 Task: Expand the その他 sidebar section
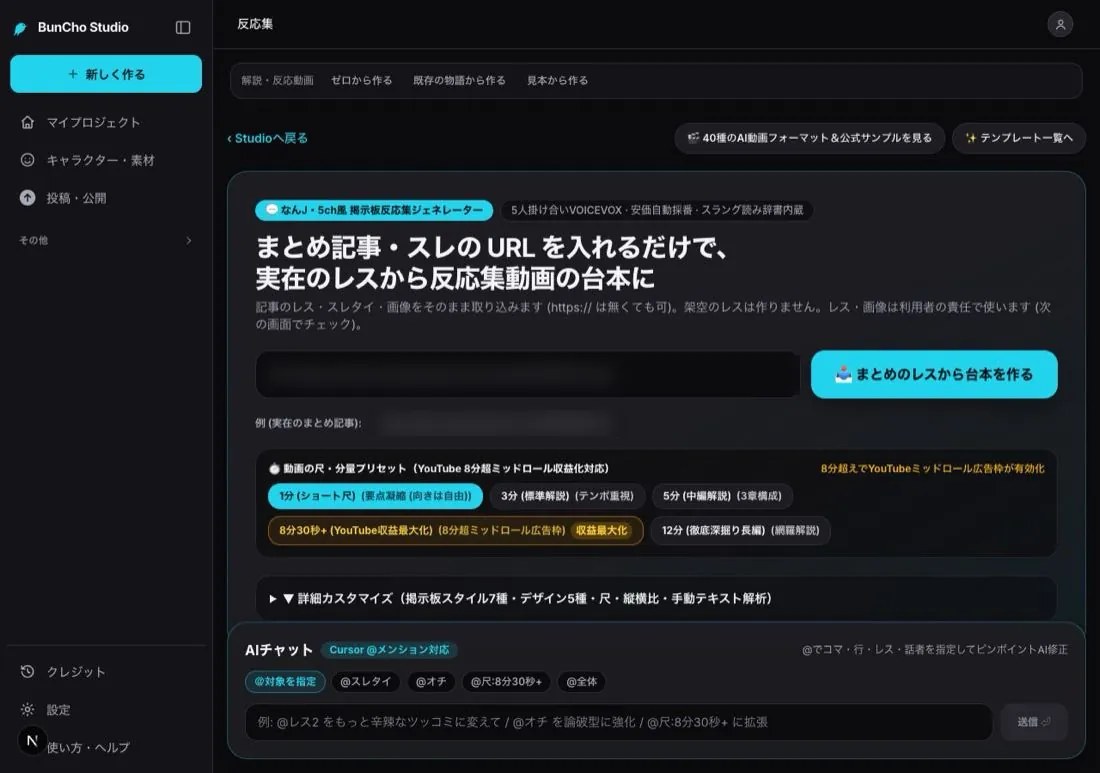106,241
